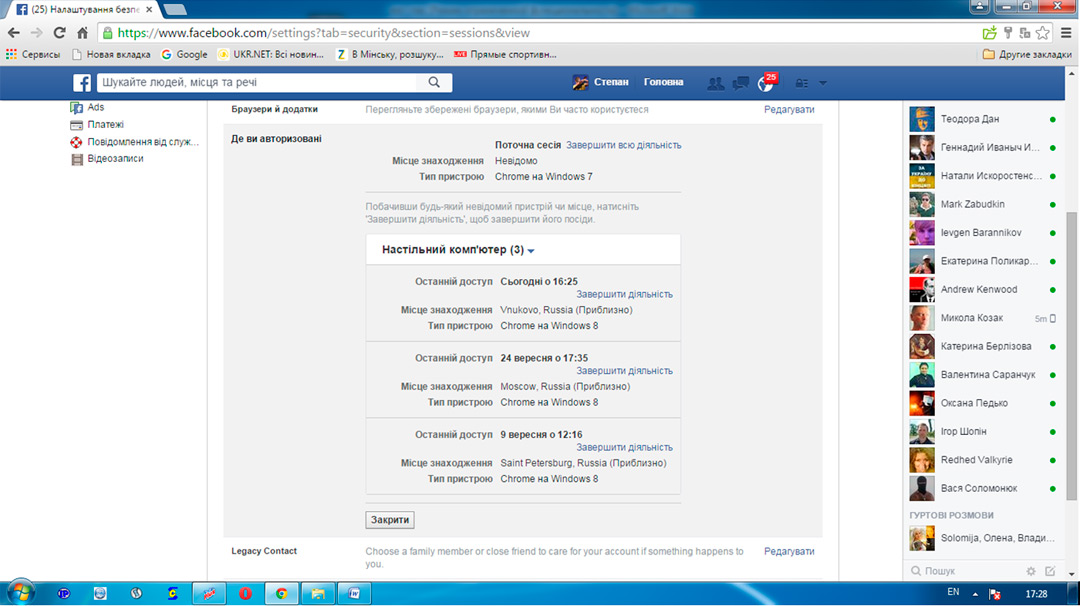Open chat with Mark Zabudkin
The height and width of the screenshot is (606, 1080).
[972, 204]
